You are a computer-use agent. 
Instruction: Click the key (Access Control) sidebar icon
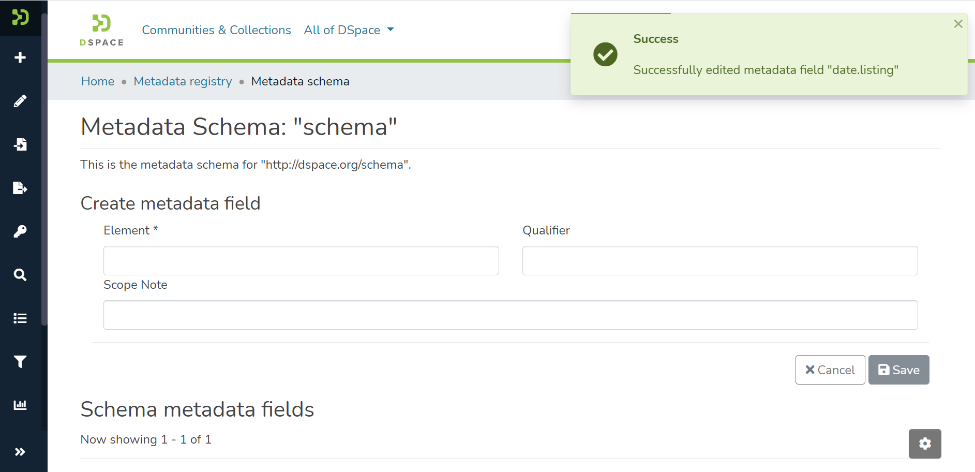(20, 232)
